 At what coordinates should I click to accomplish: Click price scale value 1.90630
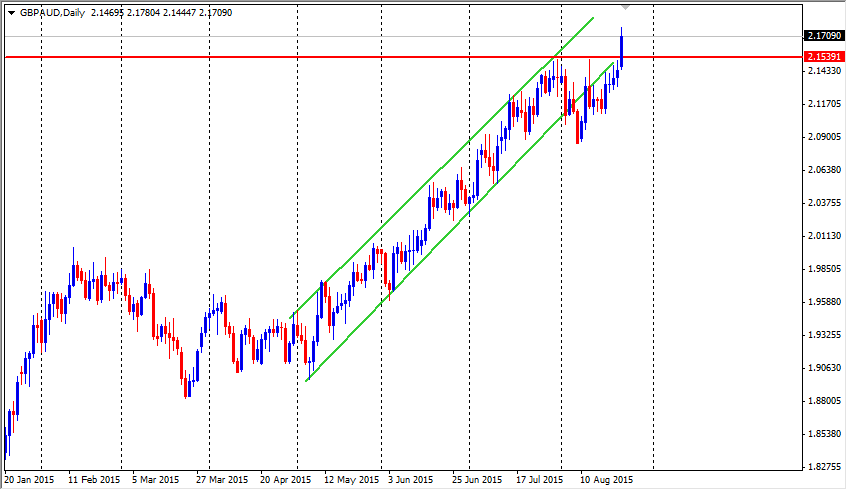[824, 368]
